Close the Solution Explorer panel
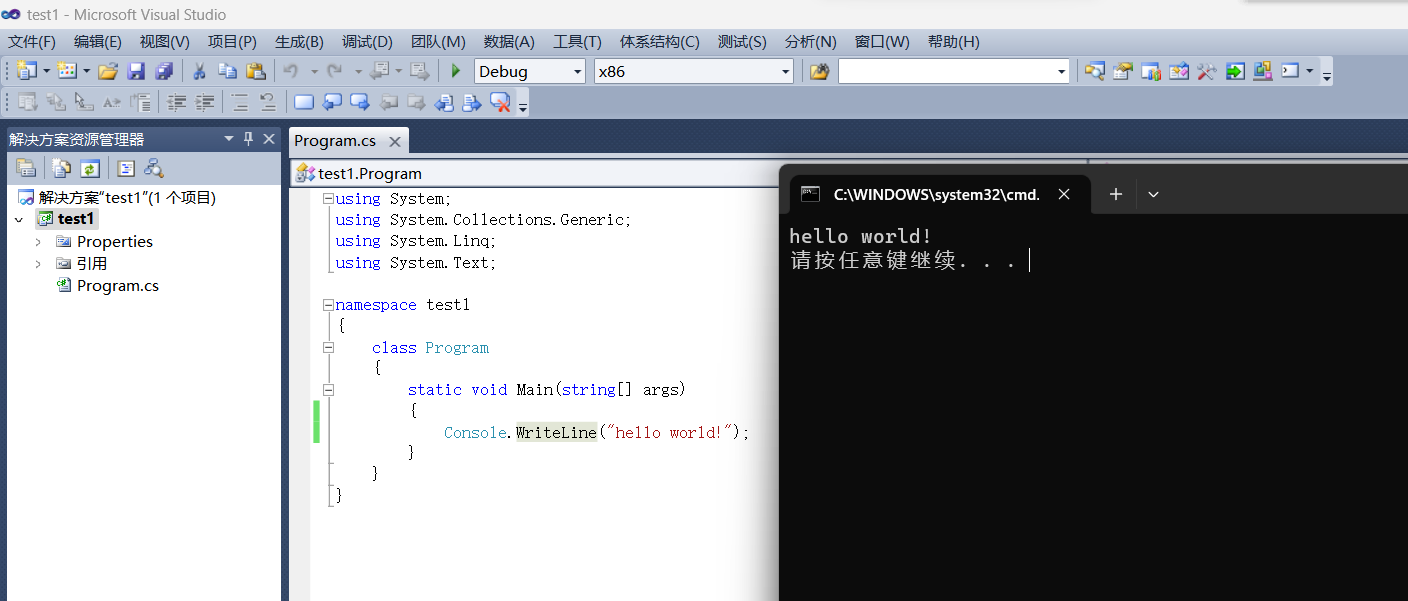1408x601 pixels. [269, 139]
